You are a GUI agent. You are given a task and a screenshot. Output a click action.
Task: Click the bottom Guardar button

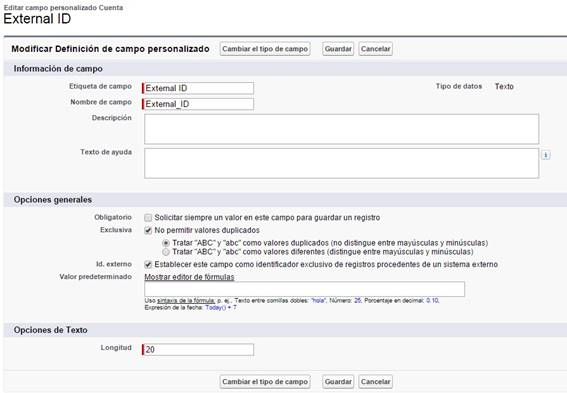click(x=338, y=381)
